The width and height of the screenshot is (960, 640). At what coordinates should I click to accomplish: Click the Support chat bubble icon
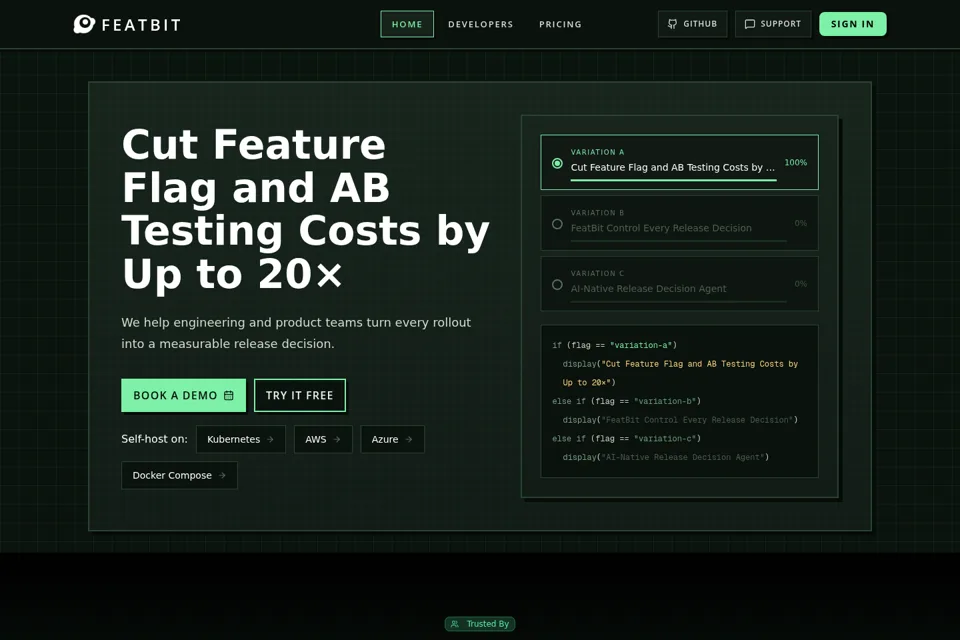[749, 24]
